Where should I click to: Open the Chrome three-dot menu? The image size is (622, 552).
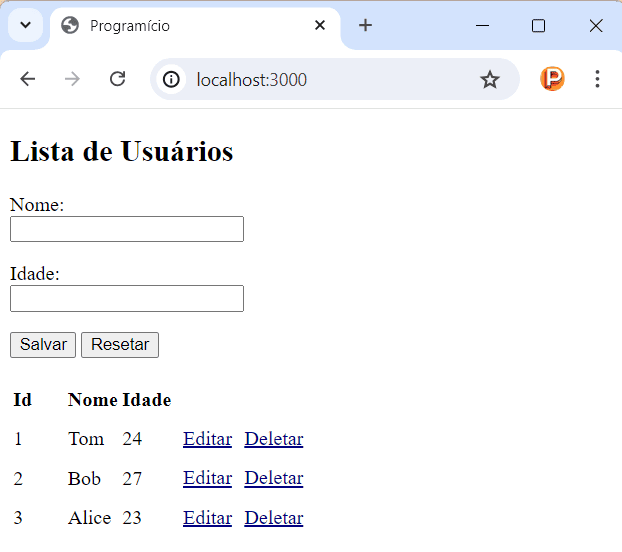tap(597, 79)
